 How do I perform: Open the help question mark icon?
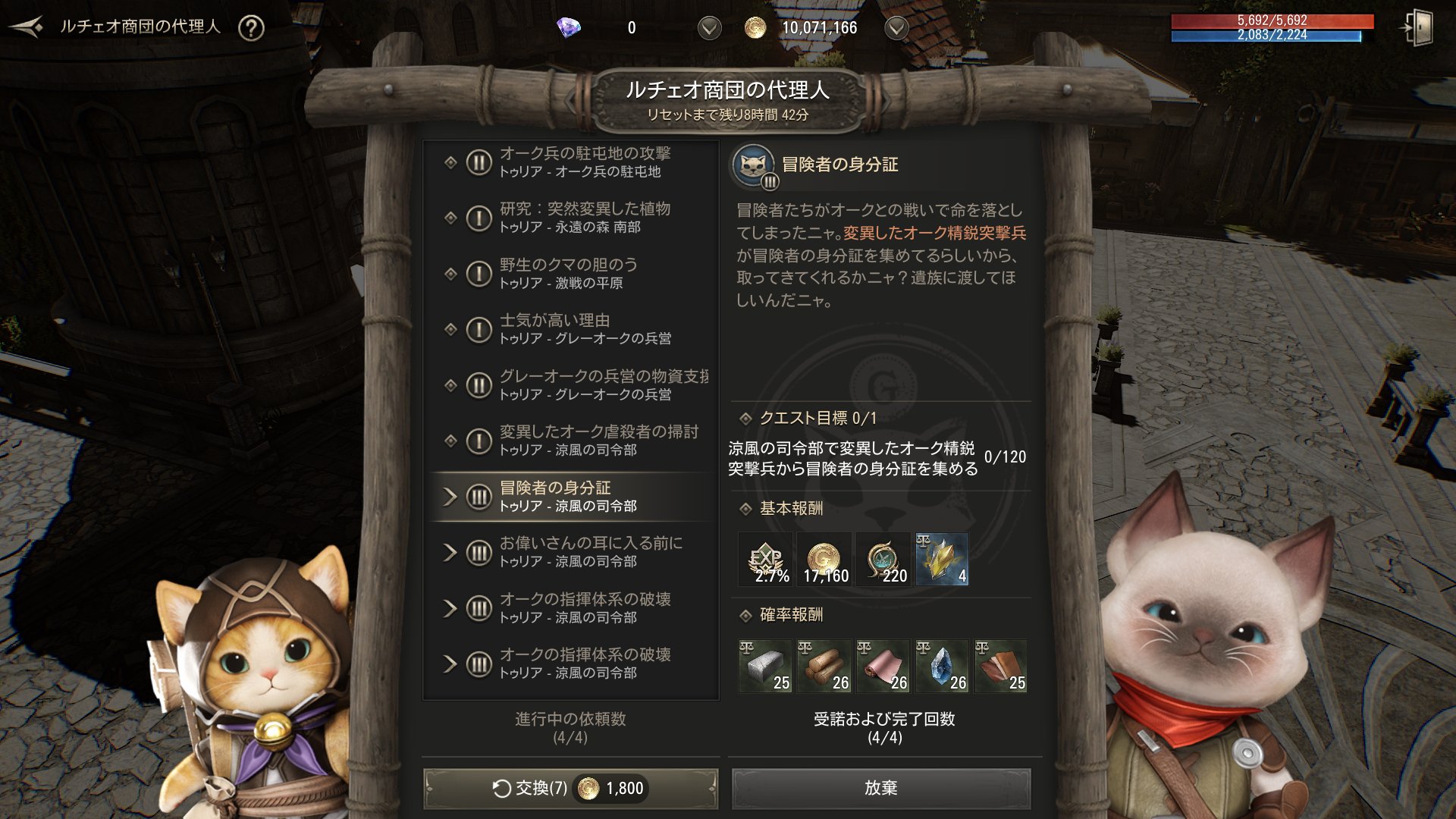point(251,28)
